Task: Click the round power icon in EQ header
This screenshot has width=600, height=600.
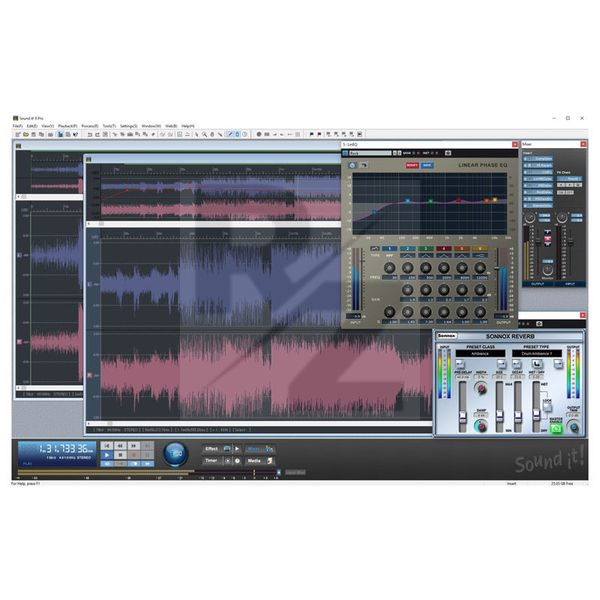Action: coord(352,165)
